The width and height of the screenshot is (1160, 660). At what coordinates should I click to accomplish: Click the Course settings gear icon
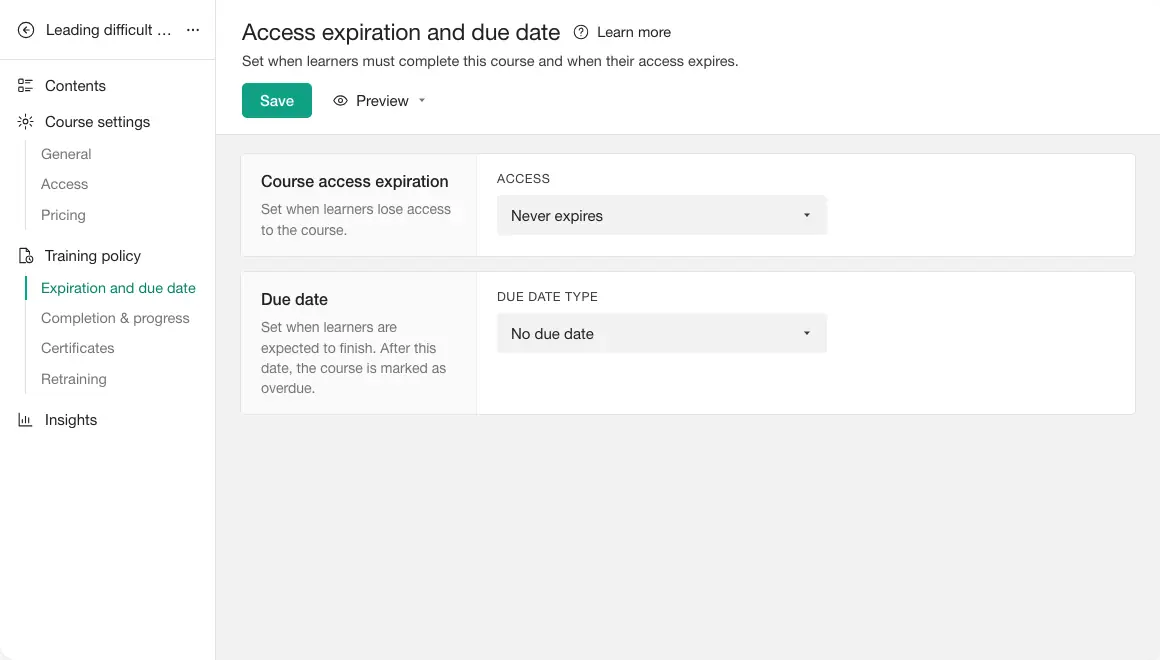tap(25, 122)
